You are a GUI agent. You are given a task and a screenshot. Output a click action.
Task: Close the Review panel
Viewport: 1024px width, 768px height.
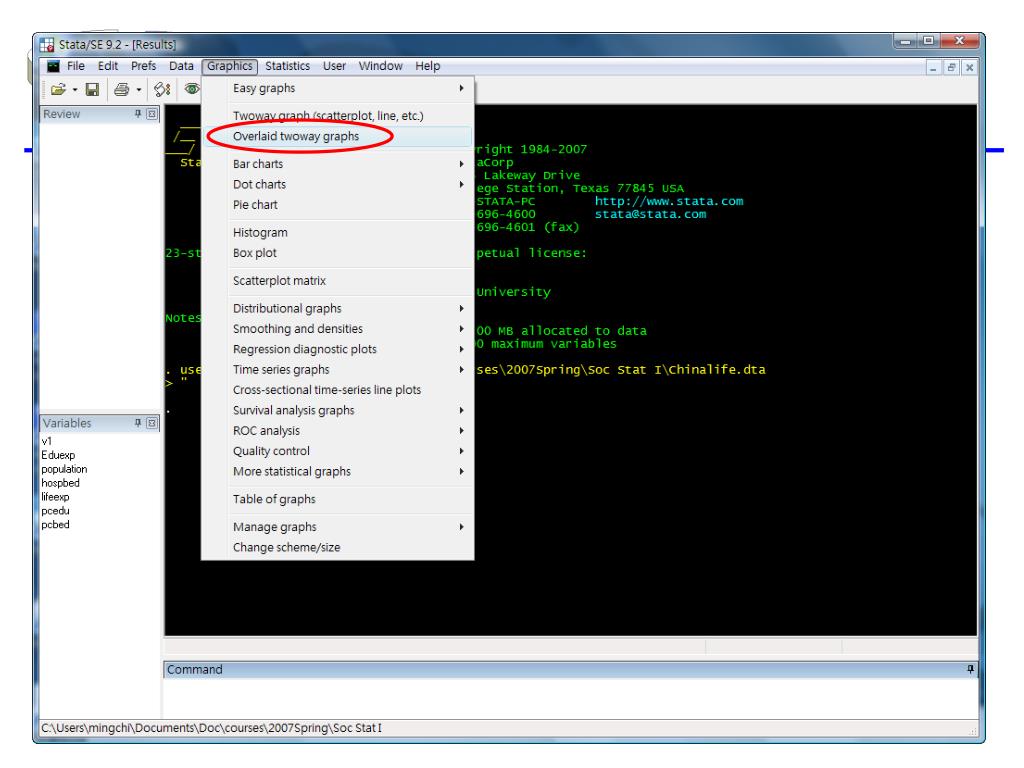(150, 114)
